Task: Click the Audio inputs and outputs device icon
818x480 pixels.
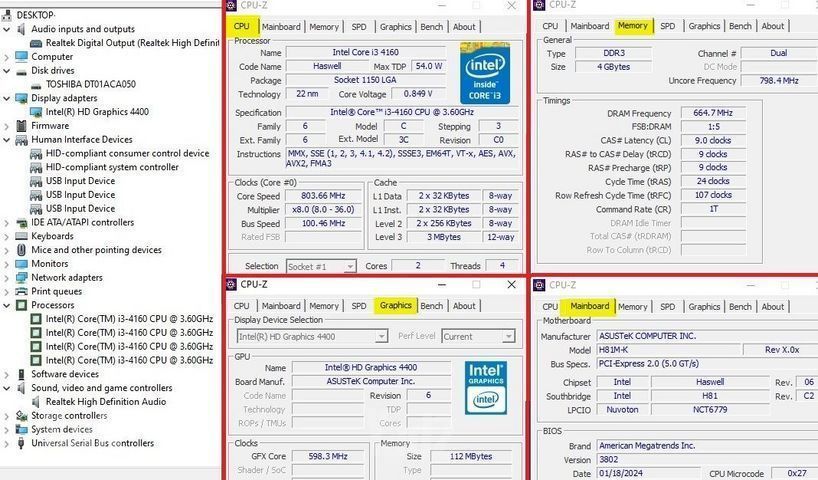Action: 21,29
